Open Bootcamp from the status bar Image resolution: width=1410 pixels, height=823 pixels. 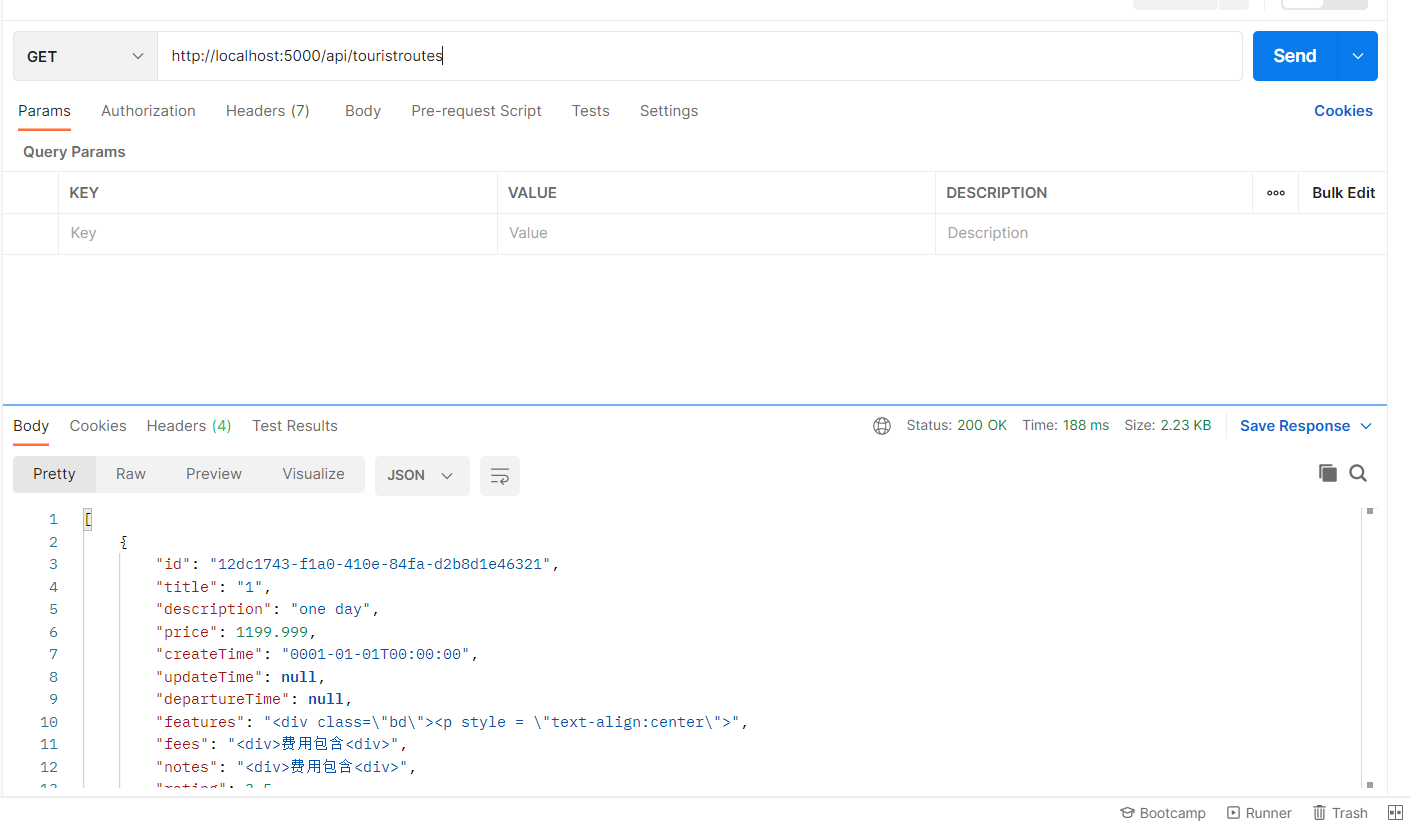coord(1163,813)
